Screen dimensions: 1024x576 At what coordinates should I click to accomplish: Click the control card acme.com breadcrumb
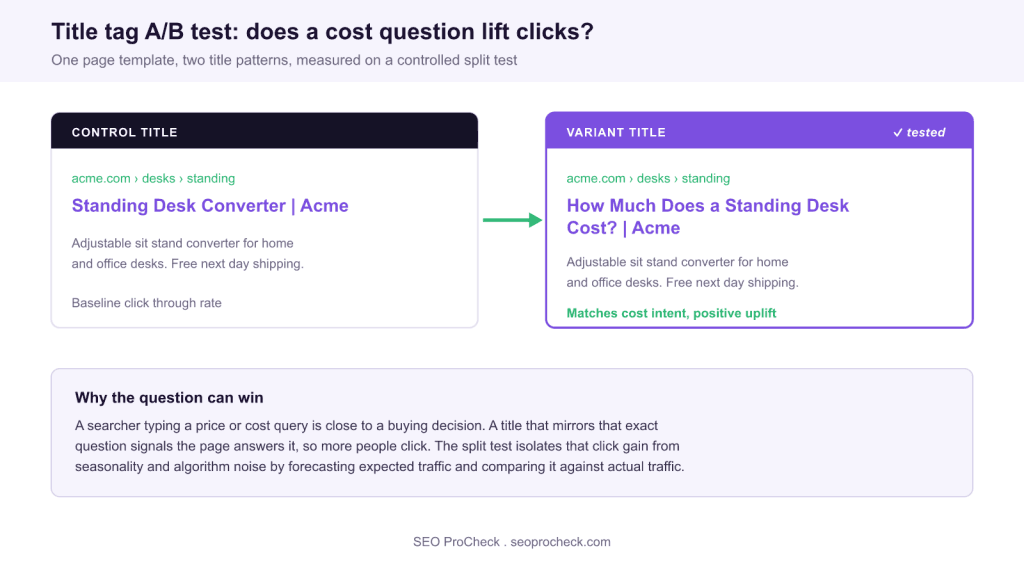[x=101, y=178]
